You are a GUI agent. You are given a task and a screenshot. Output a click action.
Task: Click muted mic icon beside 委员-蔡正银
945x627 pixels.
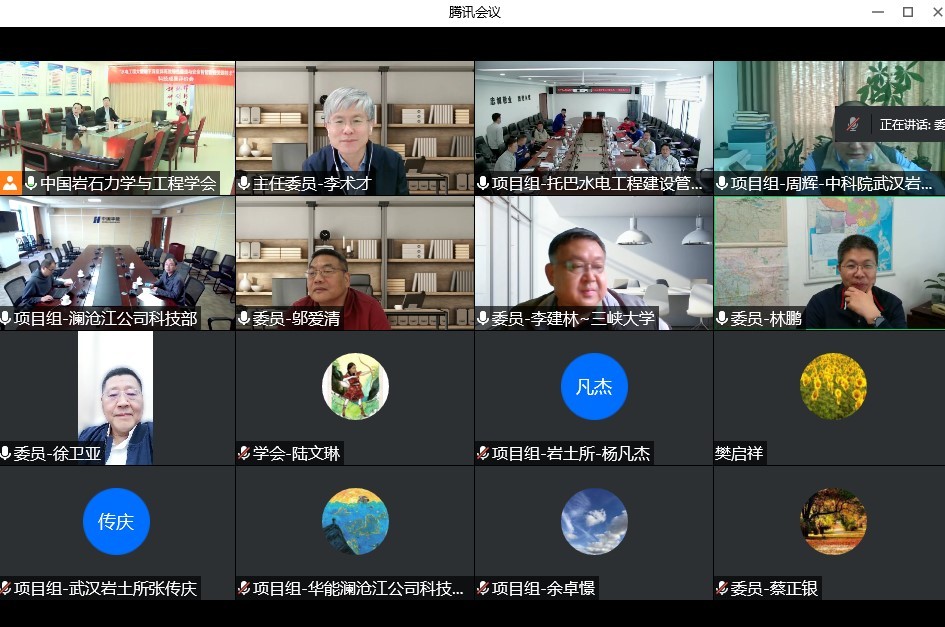722,589
